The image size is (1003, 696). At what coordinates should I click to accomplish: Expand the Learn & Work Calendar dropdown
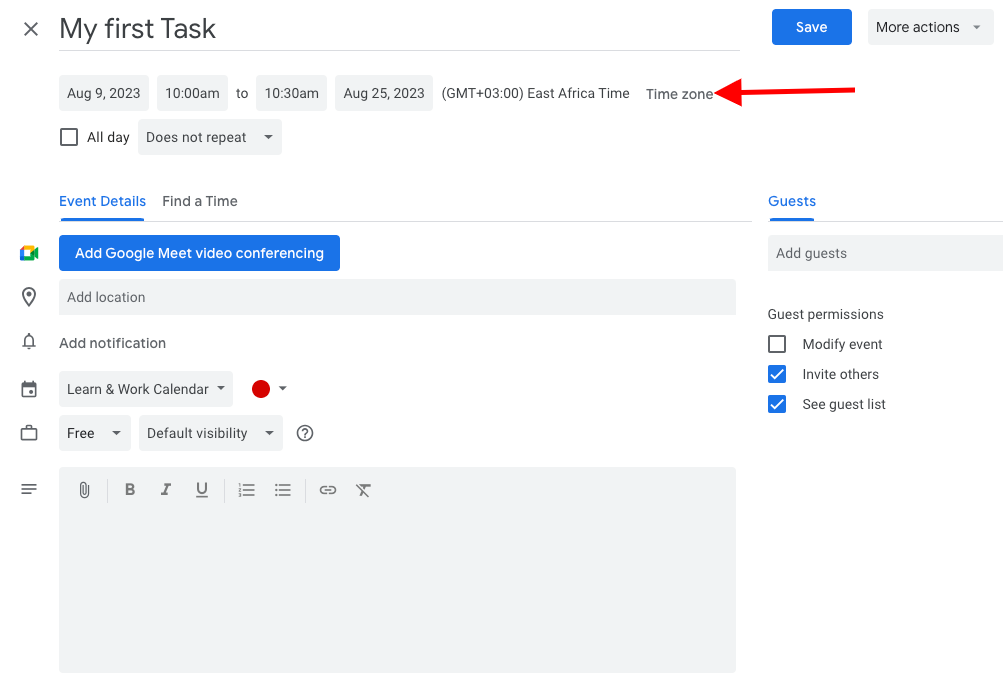[146, 389]
